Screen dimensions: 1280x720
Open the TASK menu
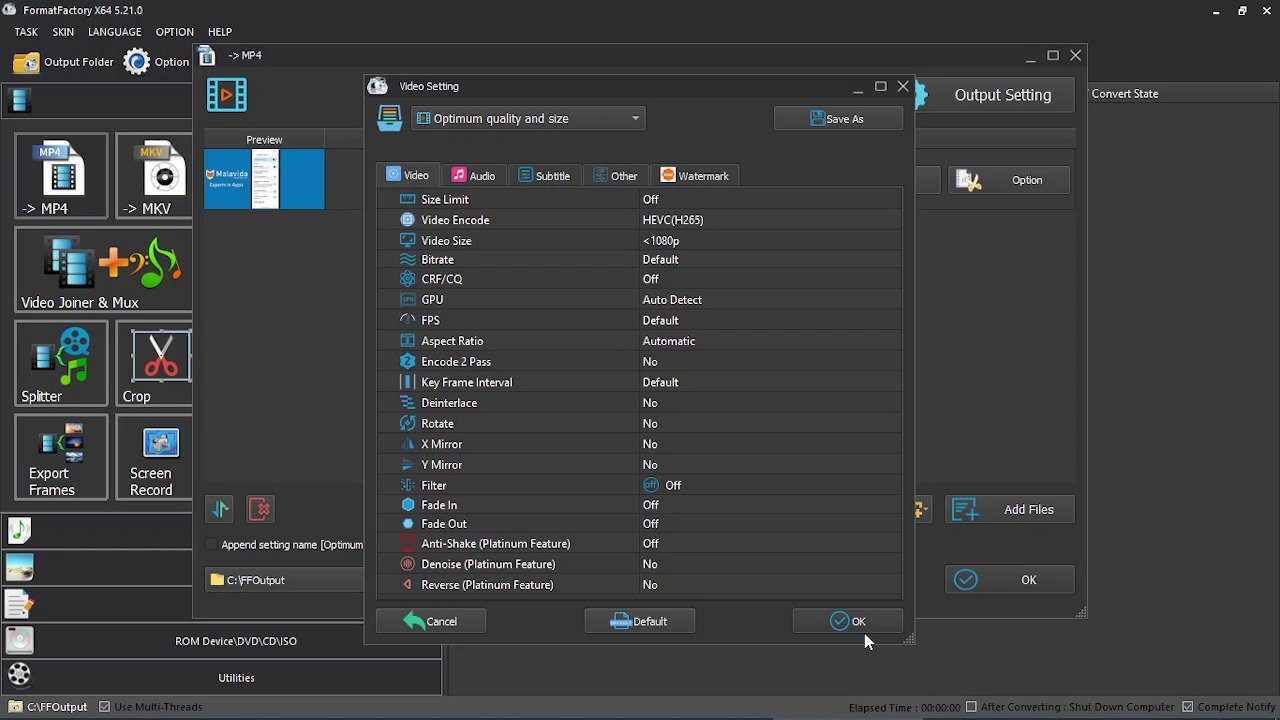click(26, 32)
